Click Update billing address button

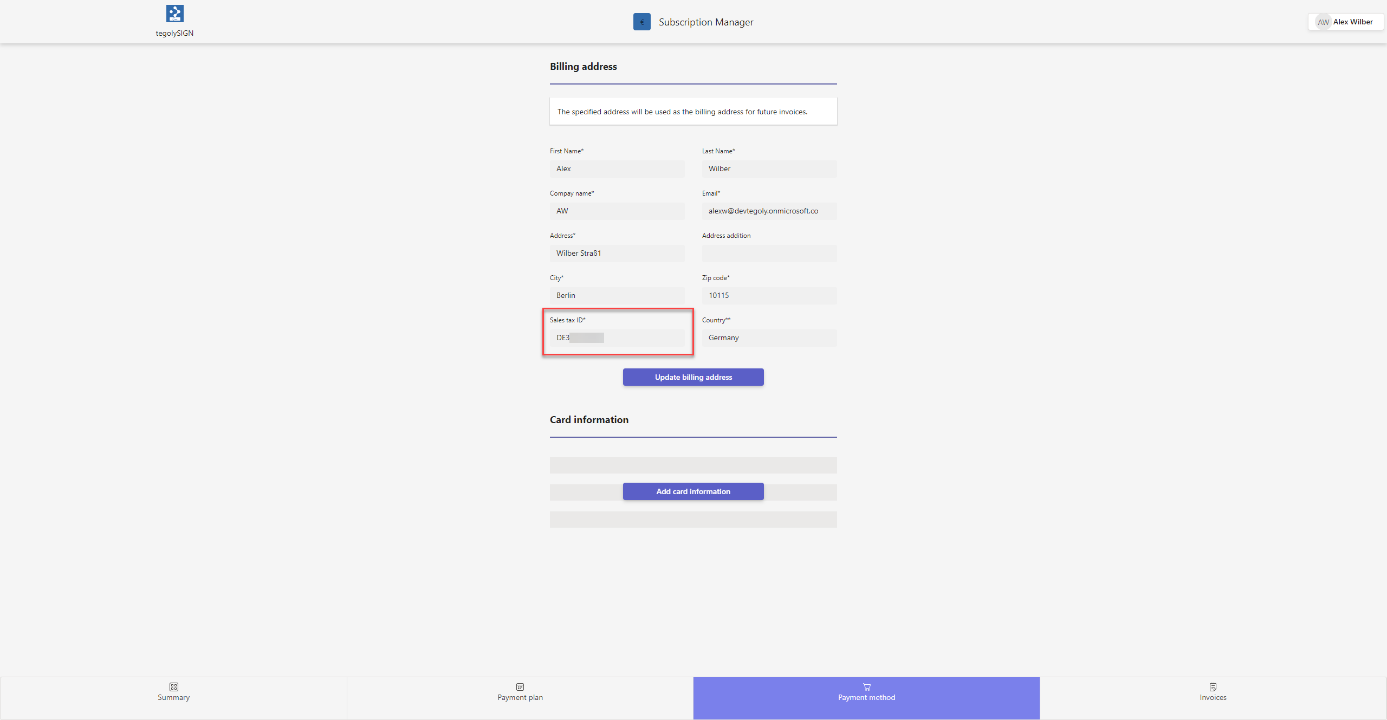point(693,377)
